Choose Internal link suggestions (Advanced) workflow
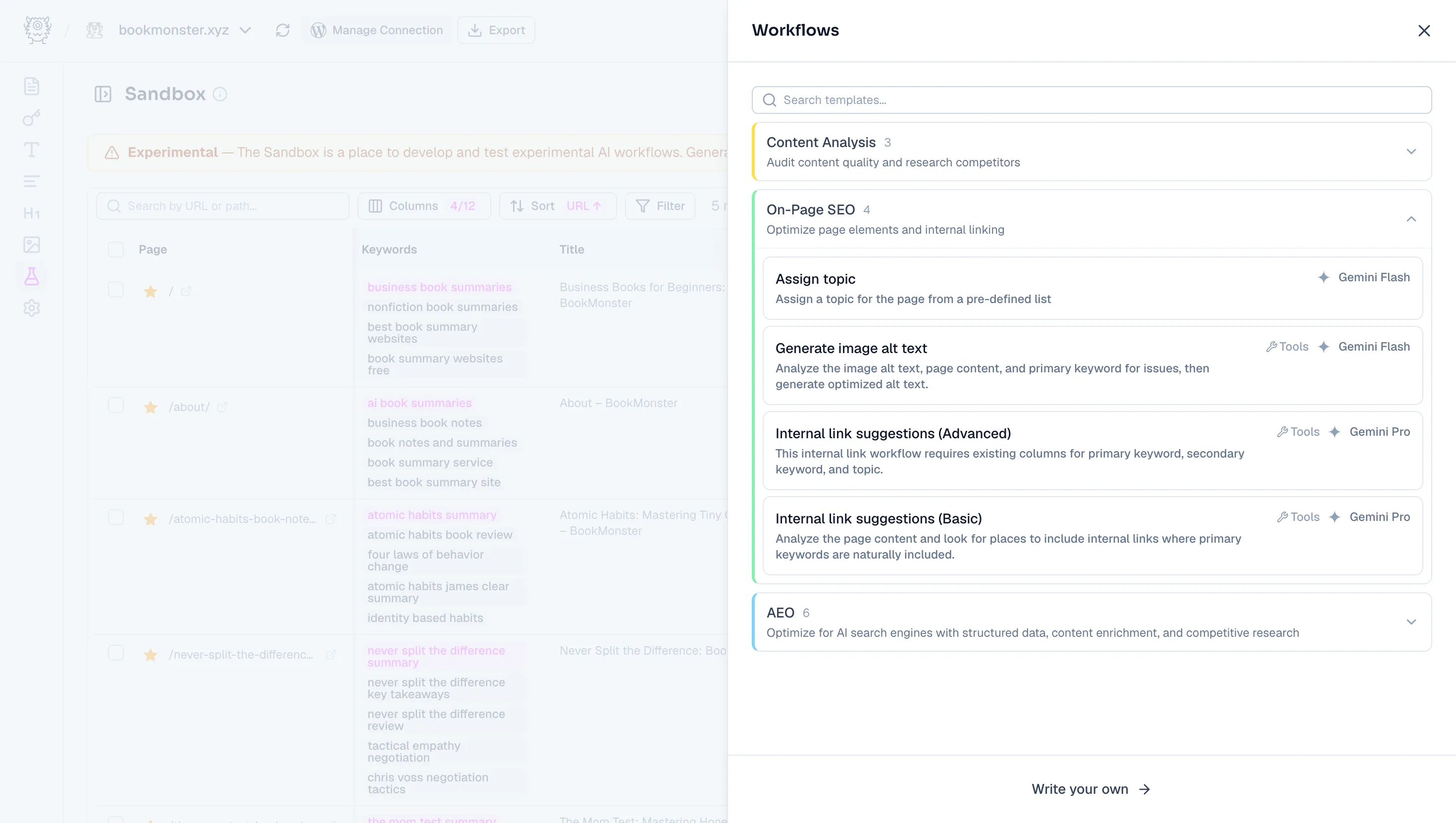Image resolution: width=1456 pixels, height=823 pixels. click(x=1092, y=451)
